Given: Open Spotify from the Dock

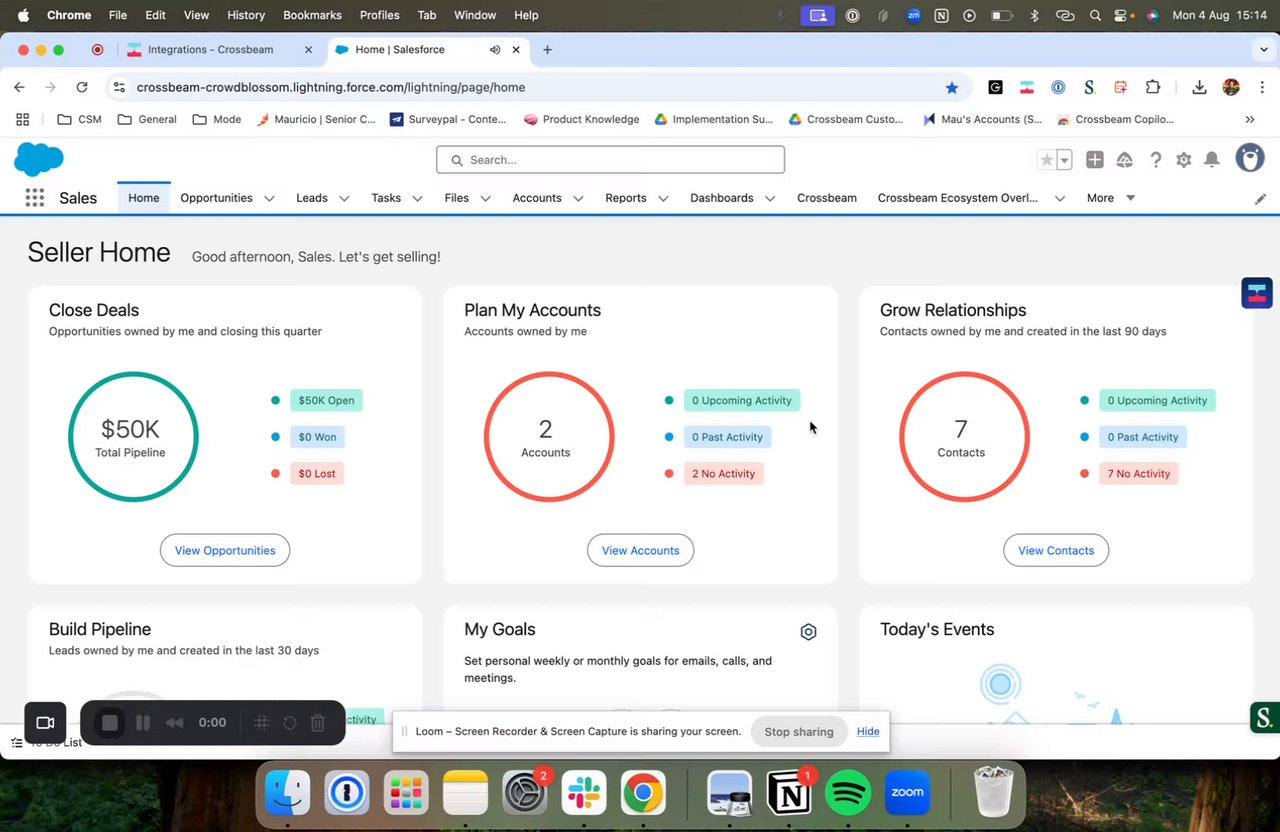Looking at the screenshot, I should [848, 794].
